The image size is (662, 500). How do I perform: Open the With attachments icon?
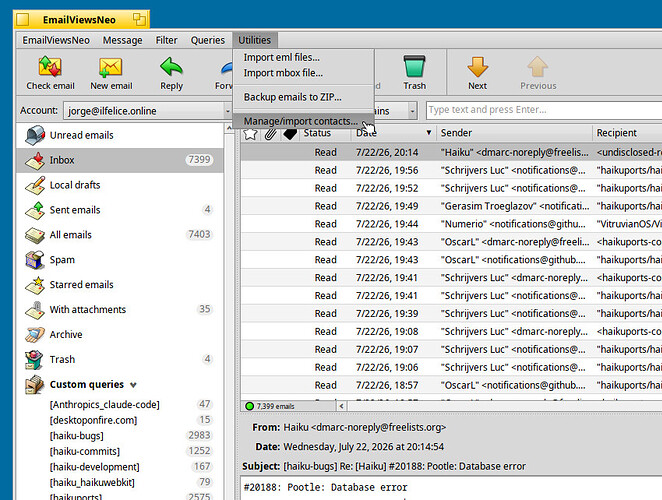click(x=35, y=310)
